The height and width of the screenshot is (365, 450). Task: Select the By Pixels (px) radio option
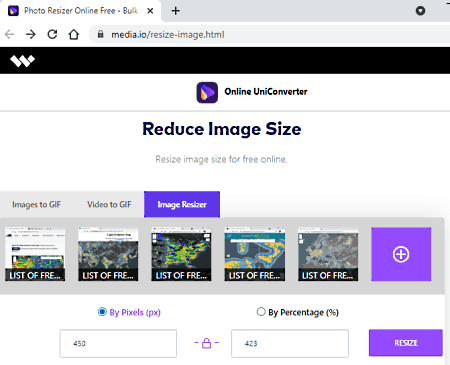tap(102, 312)
